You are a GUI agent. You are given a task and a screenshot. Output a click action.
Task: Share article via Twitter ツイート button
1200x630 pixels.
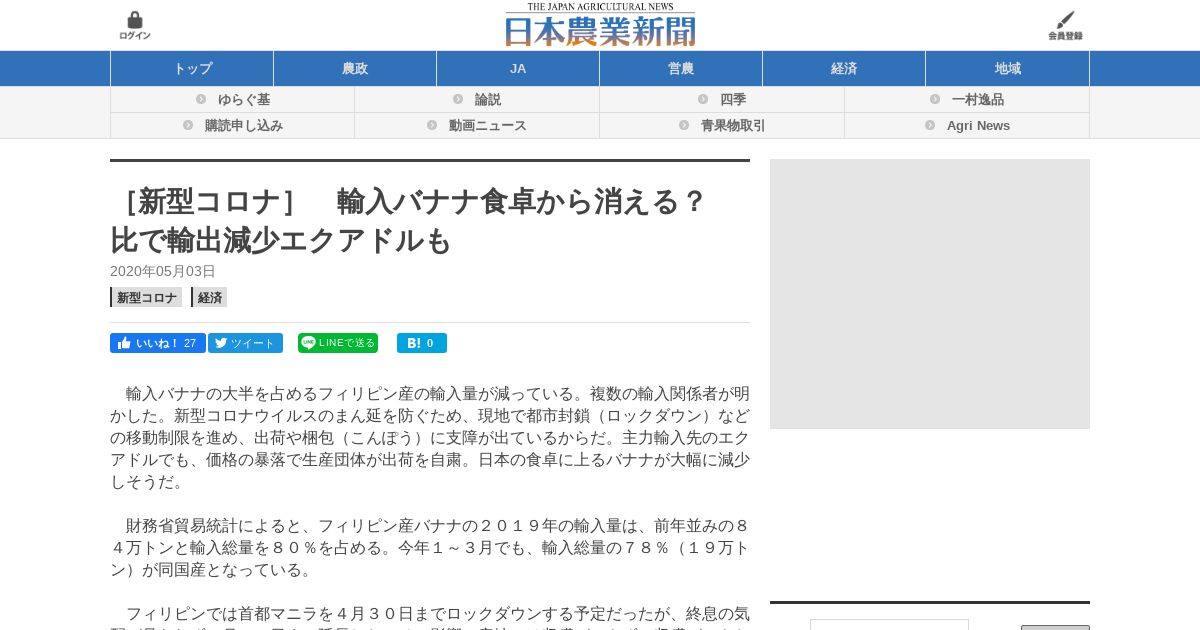click(245, 343)
